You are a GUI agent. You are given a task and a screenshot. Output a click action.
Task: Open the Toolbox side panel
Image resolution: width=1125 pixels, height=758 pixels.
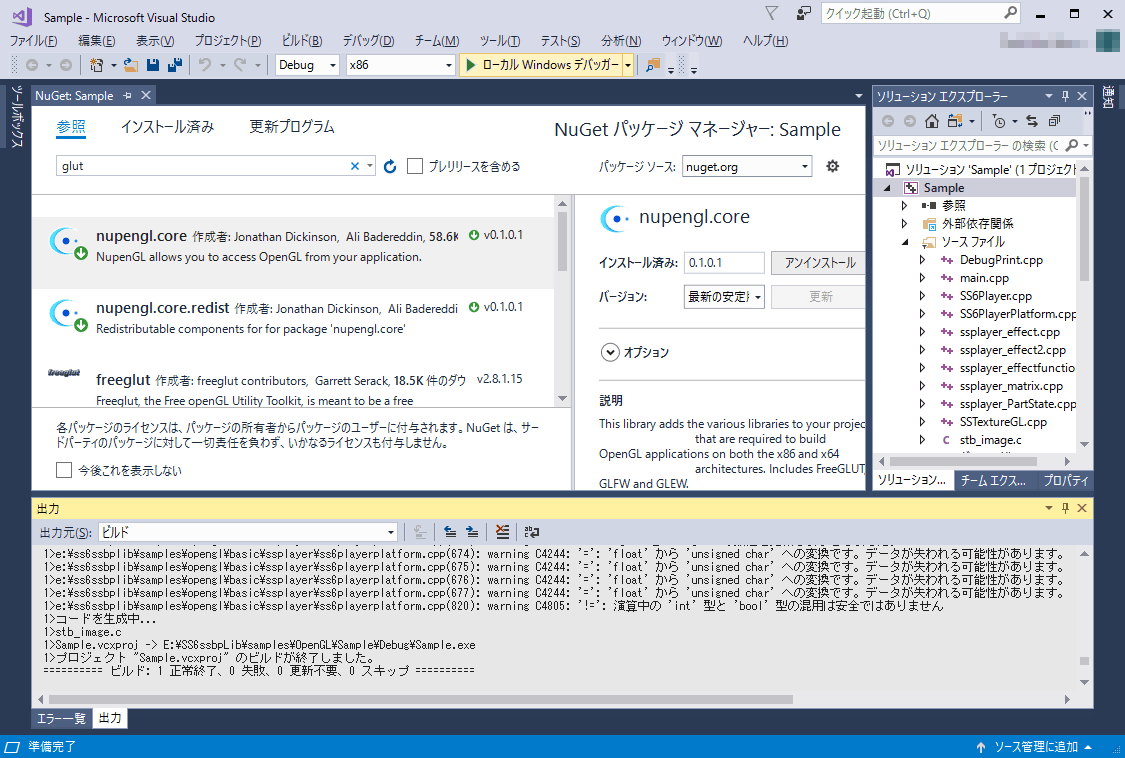coord(16,116)
